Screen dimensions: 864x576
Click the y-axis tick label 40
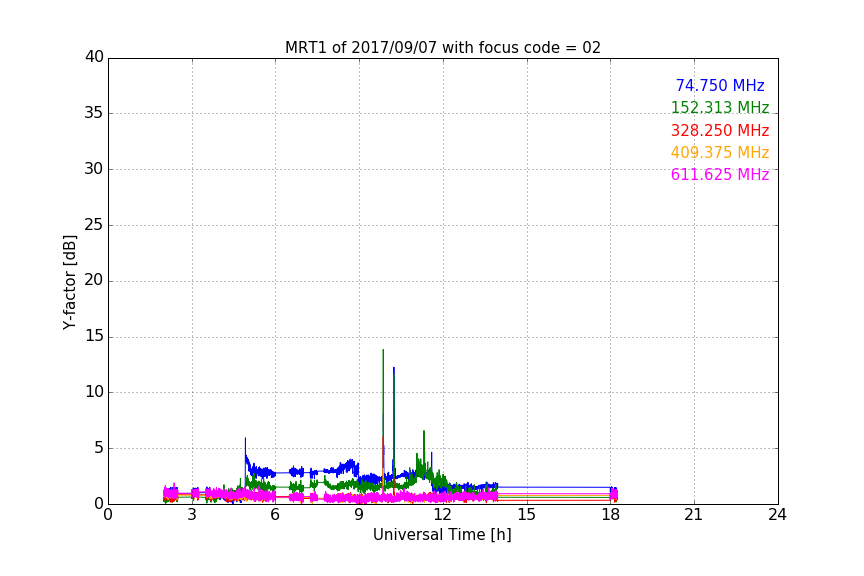(x=94, y=57)
